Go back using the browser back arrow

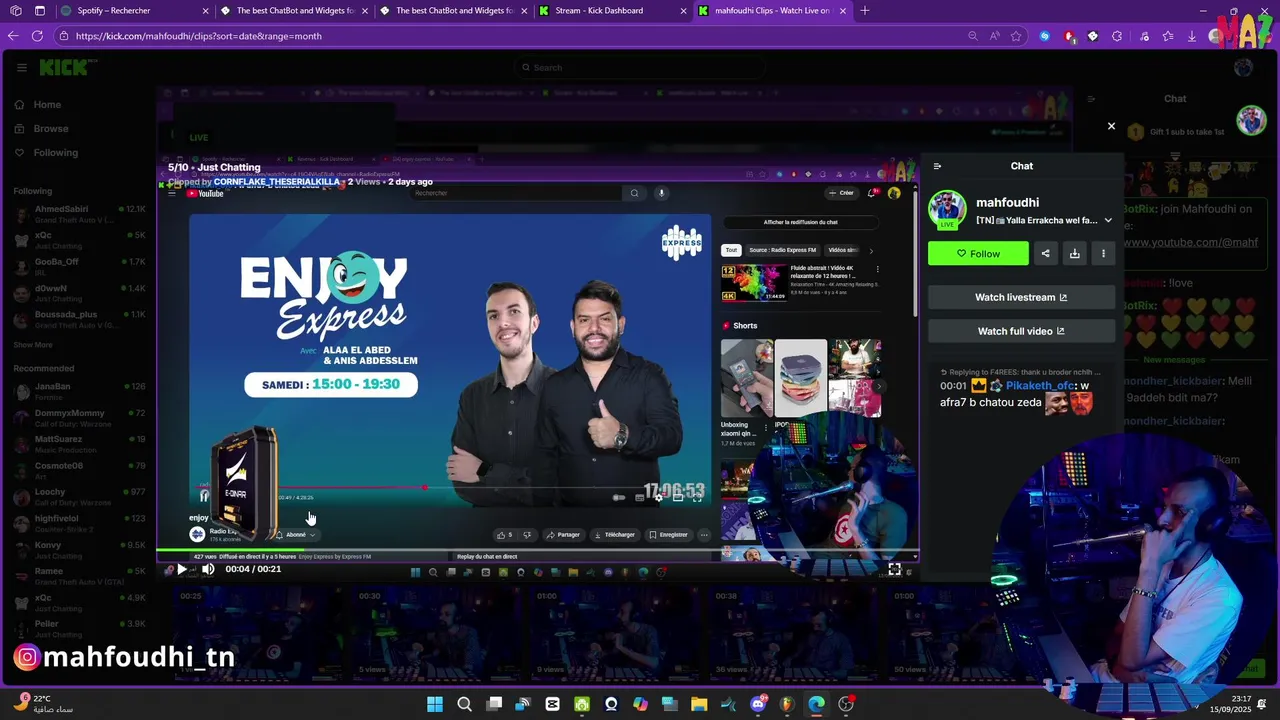[13, 36]
